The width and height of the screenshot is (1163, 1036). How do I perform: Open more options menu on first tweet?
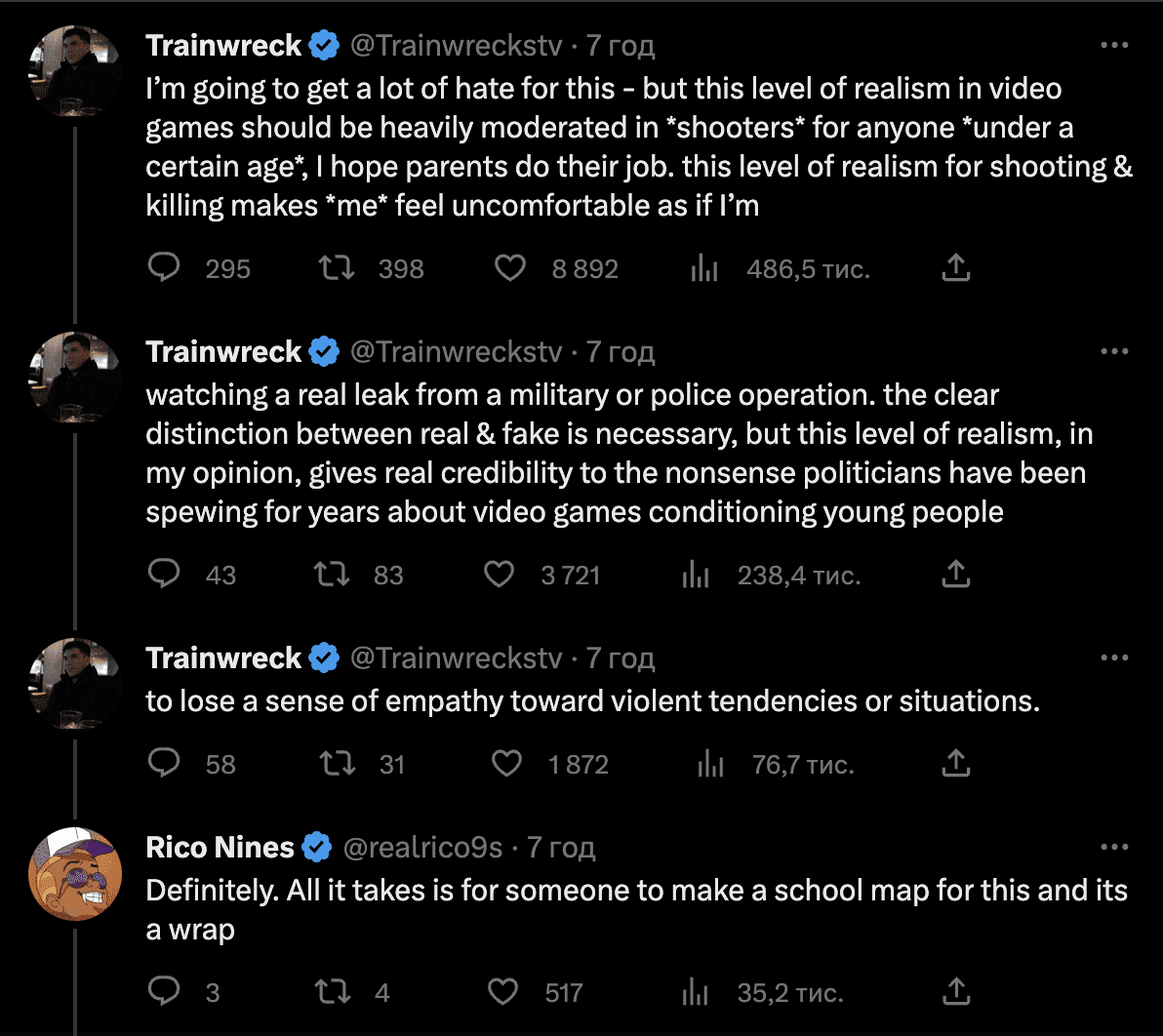tap(1114, 45)
